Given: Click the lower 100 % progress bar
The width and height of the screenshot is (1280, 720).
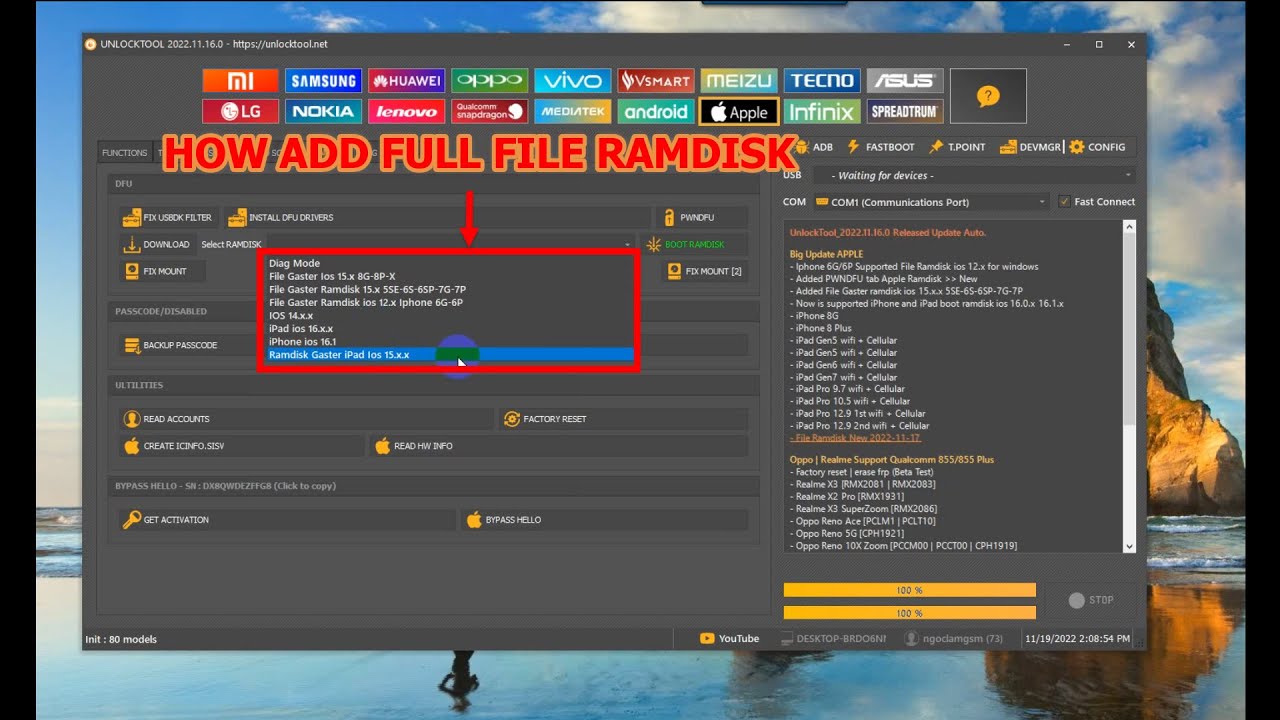Looking at the screenshot, I should click(x=909, y=613).
